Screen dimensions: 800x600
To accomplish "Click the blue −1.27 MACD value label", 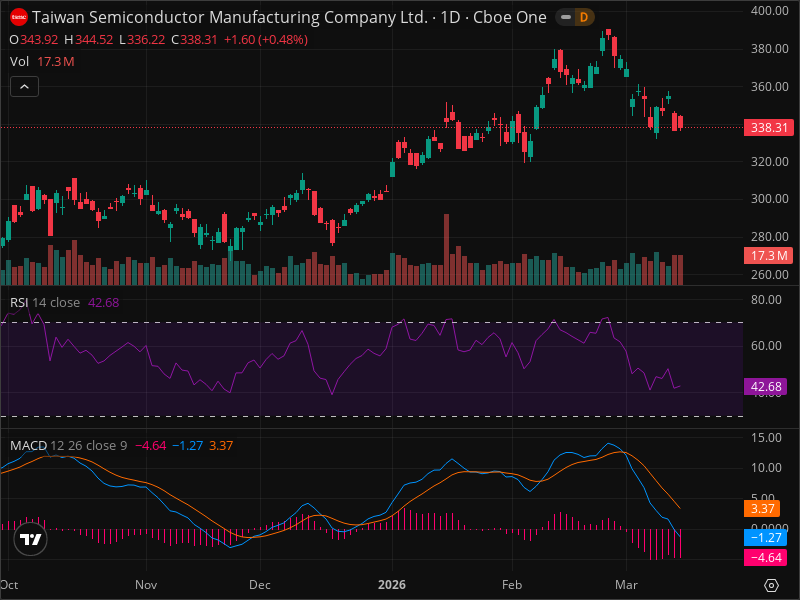I will point(765,538).
